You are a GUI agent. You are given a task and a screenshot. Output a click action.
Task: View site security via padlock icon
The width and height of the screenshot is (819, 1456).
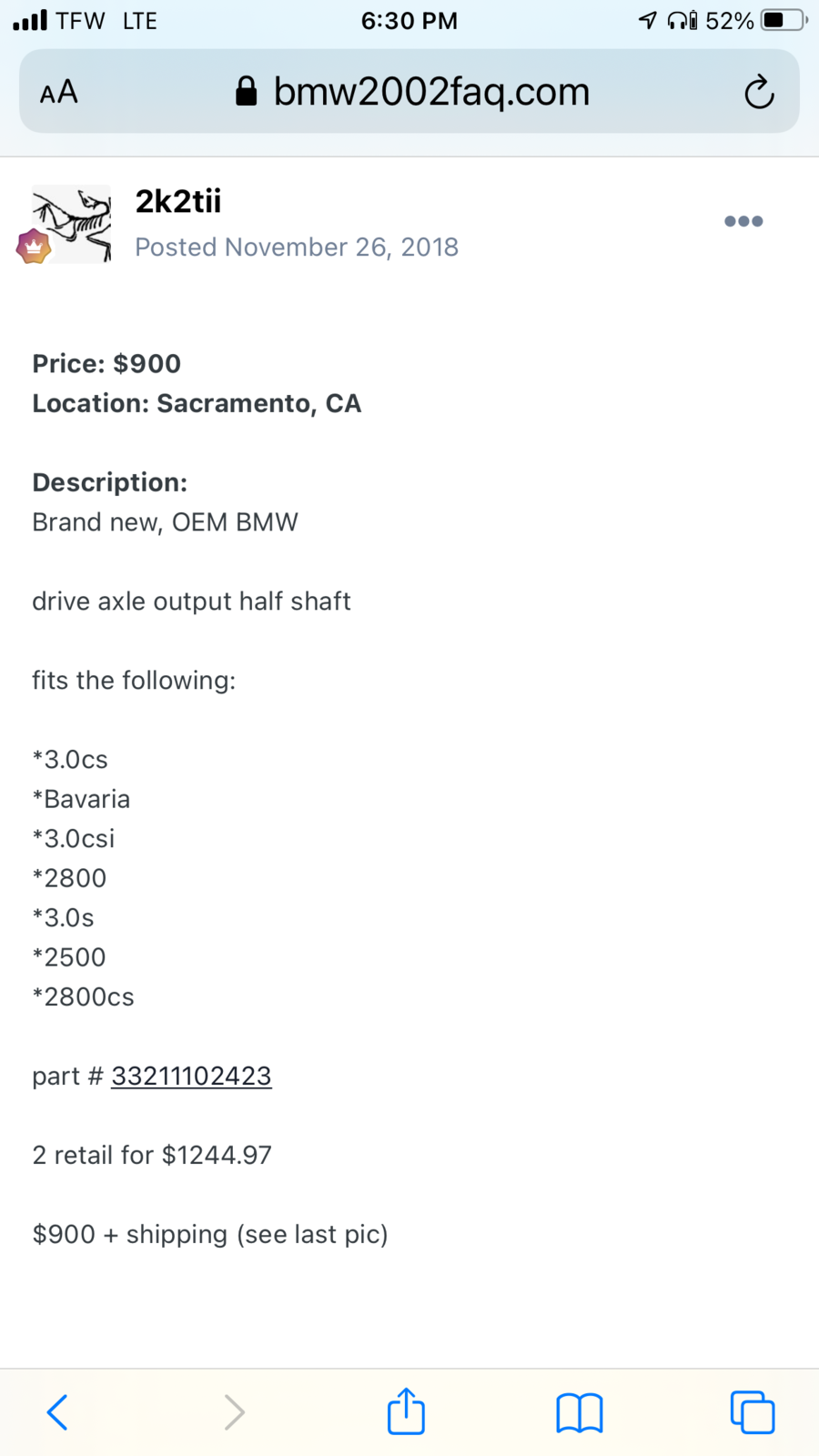pos(247,90)
